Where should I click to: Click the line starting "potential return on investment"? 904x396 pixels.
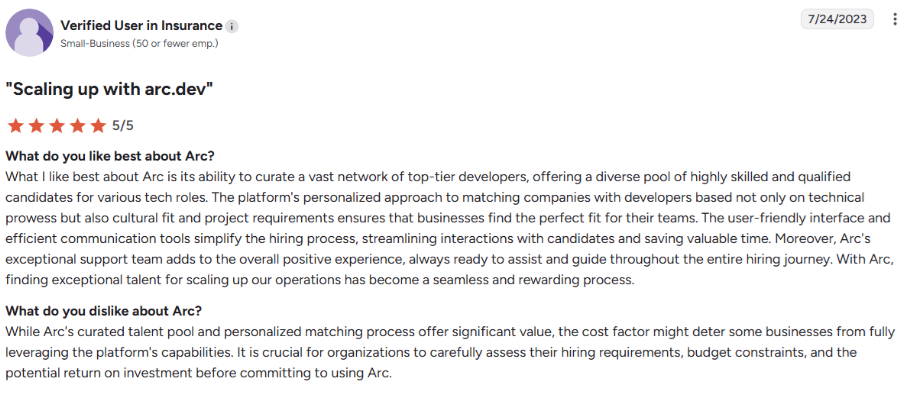pos(199,373)
